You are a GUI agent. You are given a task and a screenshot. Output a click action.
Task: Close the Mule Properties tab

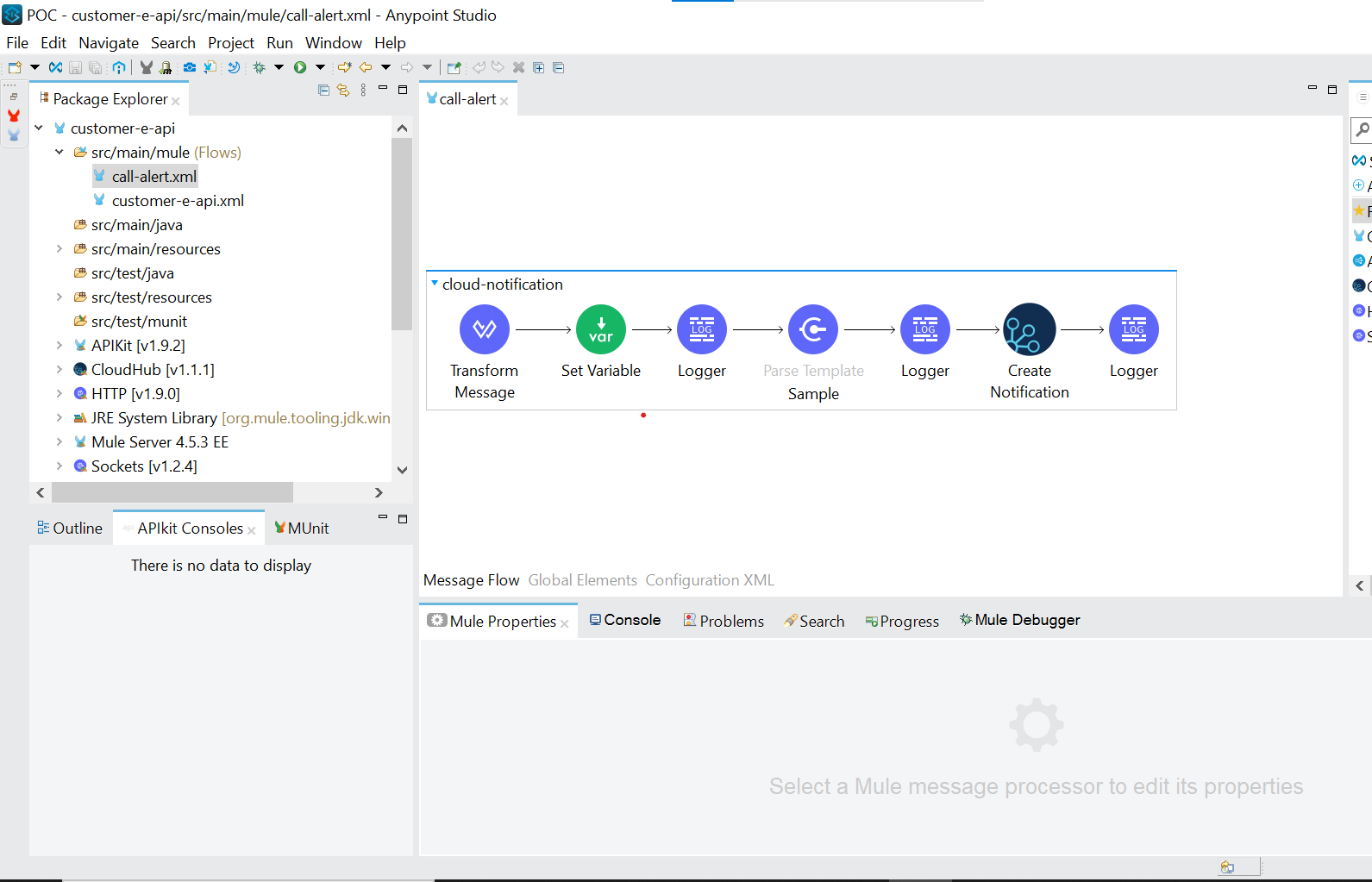point(565,623)
